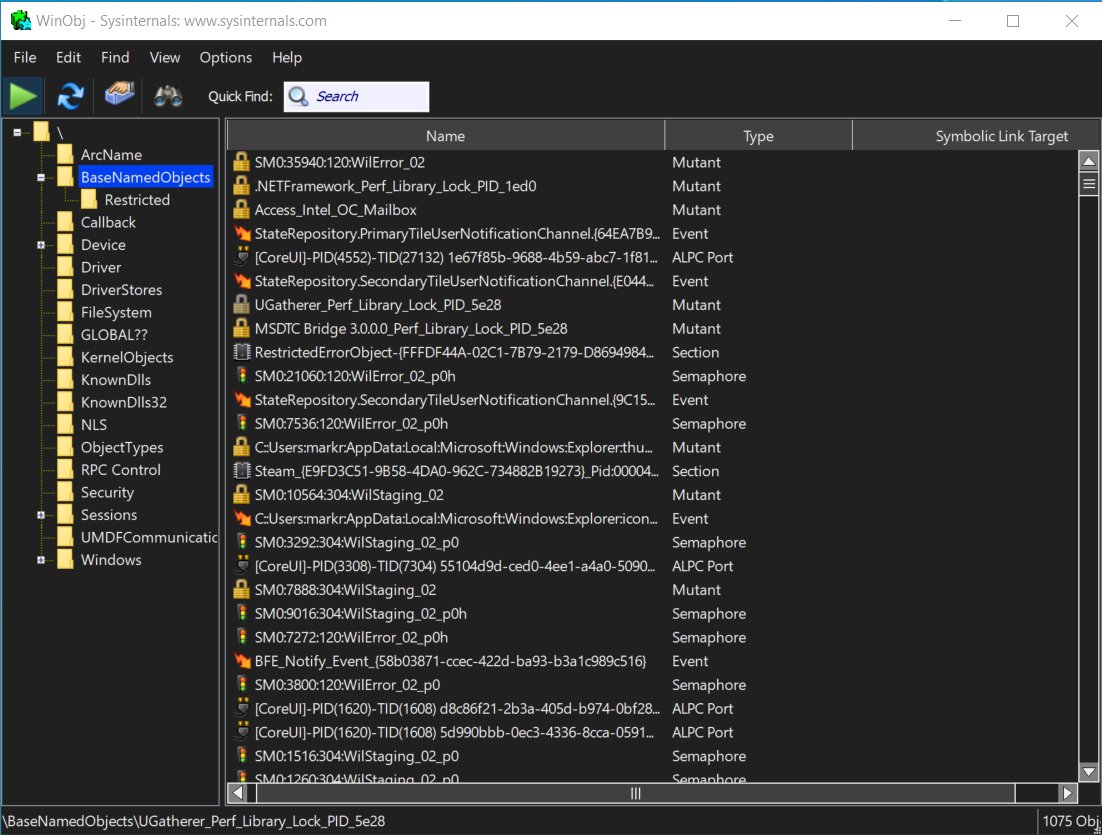Viewport: 1102px width, 835px height.
Task: Open the View menu
Action: pyautogui.click(x=164, y=58)
